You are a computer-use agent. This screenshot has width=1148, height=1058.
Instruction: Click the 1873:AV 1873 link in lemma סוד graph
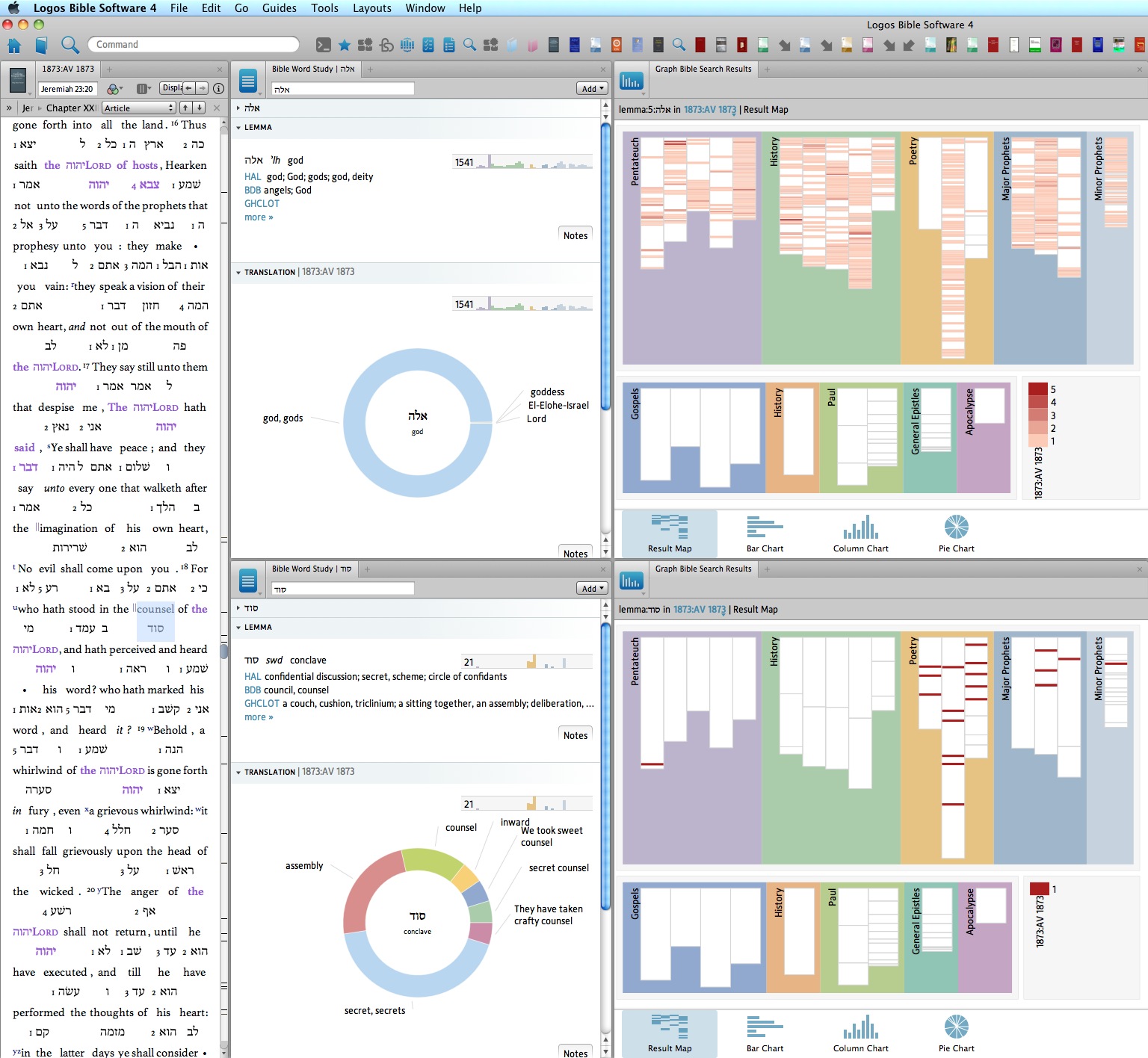(700, 610)
